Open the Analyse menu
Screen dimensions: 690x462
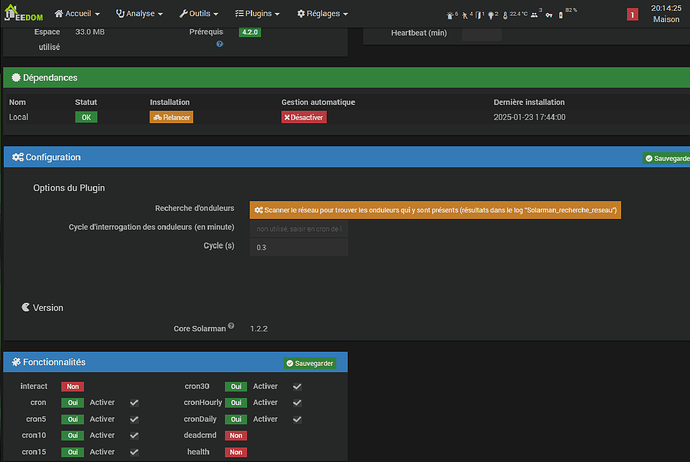tap(140, 14)
